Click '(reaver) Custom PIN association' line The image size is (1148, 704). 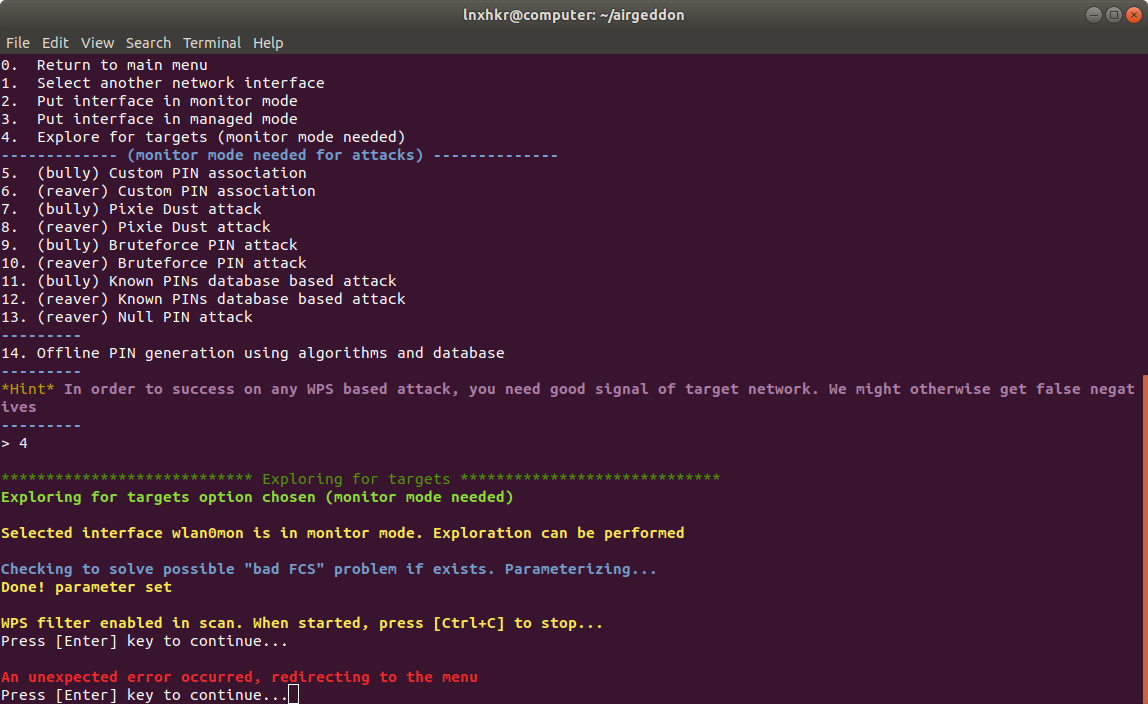[x=158, y=191]
